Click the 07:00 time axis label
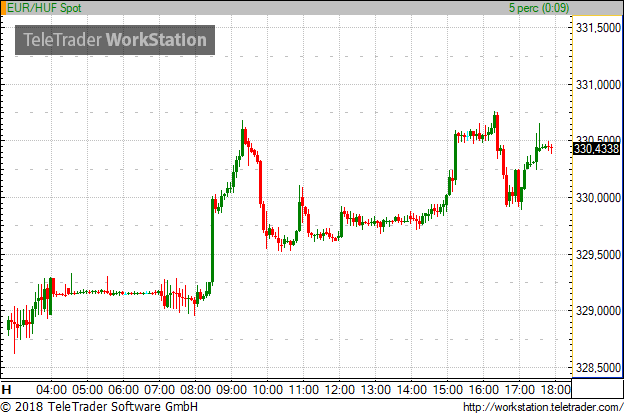This screenshot has height=416, width=624. pyautogui.click(x=159, y=389)
